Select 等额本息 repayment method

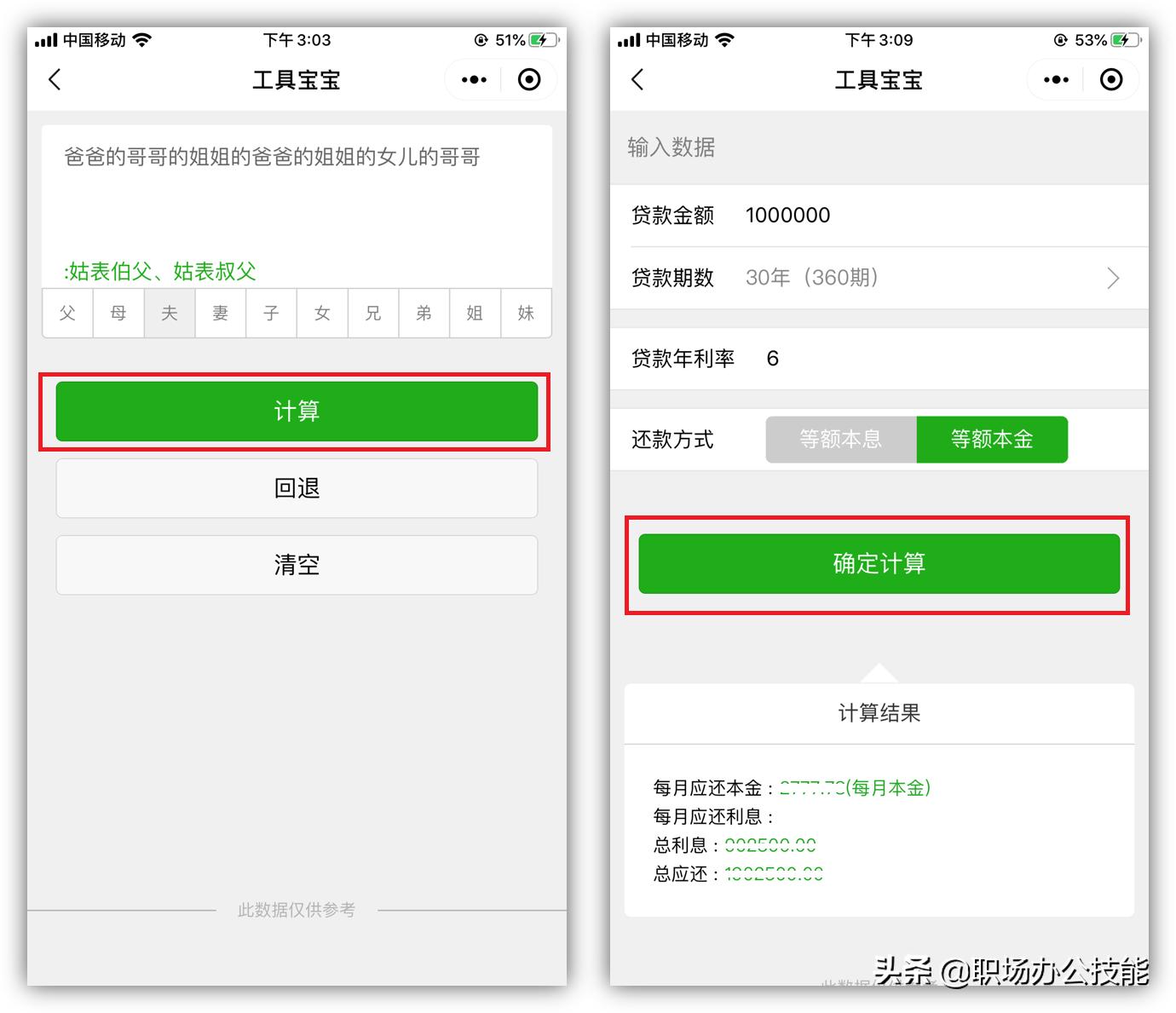(x=840, y=440)
